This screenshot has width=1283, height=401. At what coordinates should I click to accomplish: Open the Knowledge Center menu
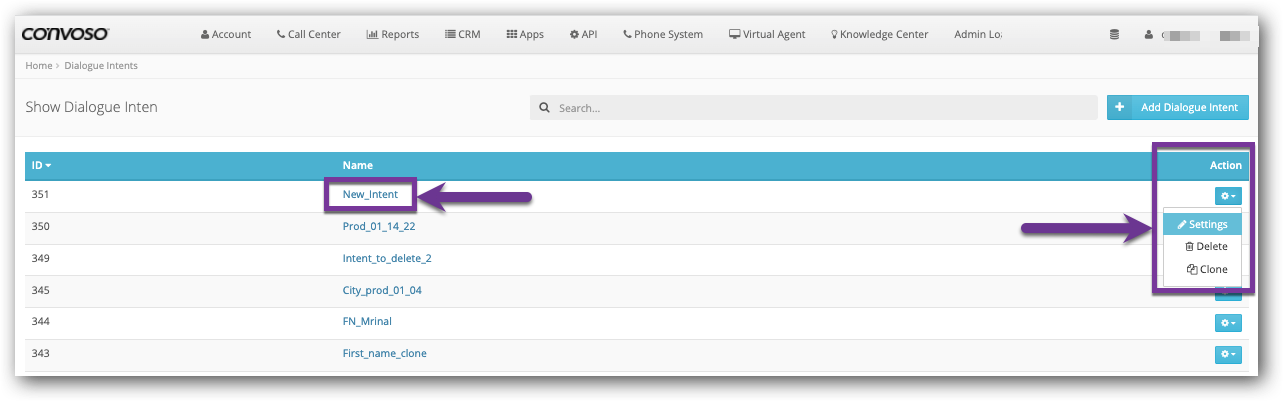[879, 34]
